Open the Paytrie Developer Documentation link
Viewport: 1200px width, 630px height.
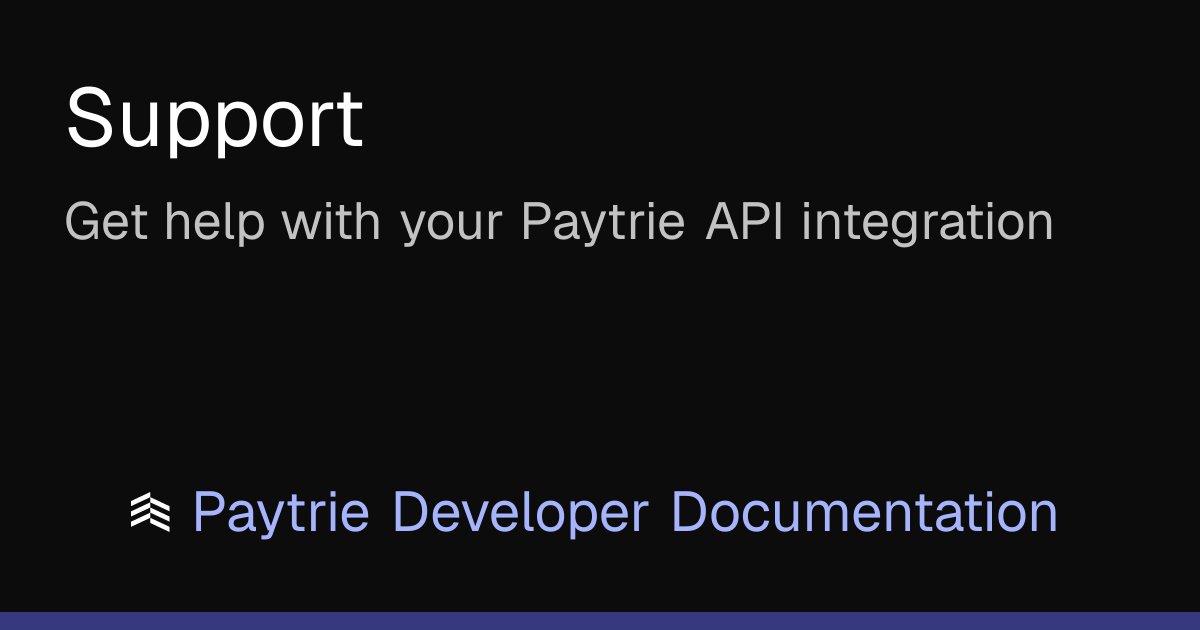[x=625, y=512]
